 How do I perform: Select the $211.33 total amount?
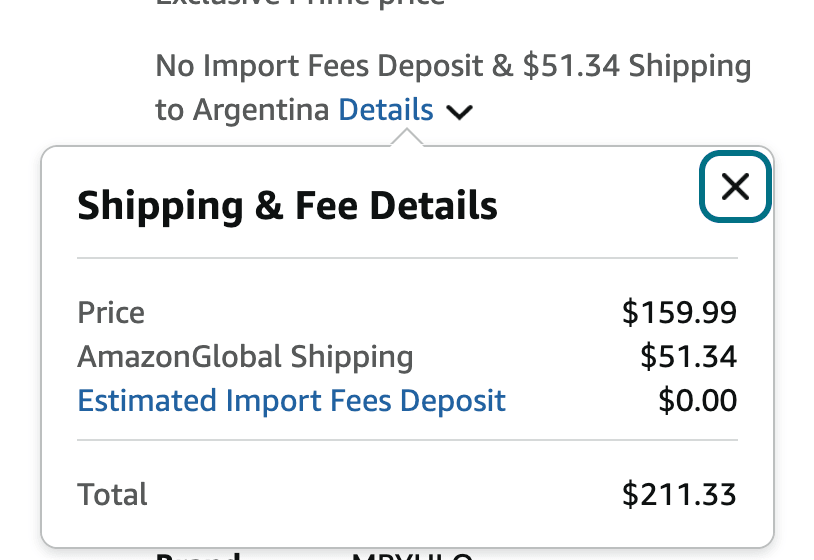(x=679, y=494)
